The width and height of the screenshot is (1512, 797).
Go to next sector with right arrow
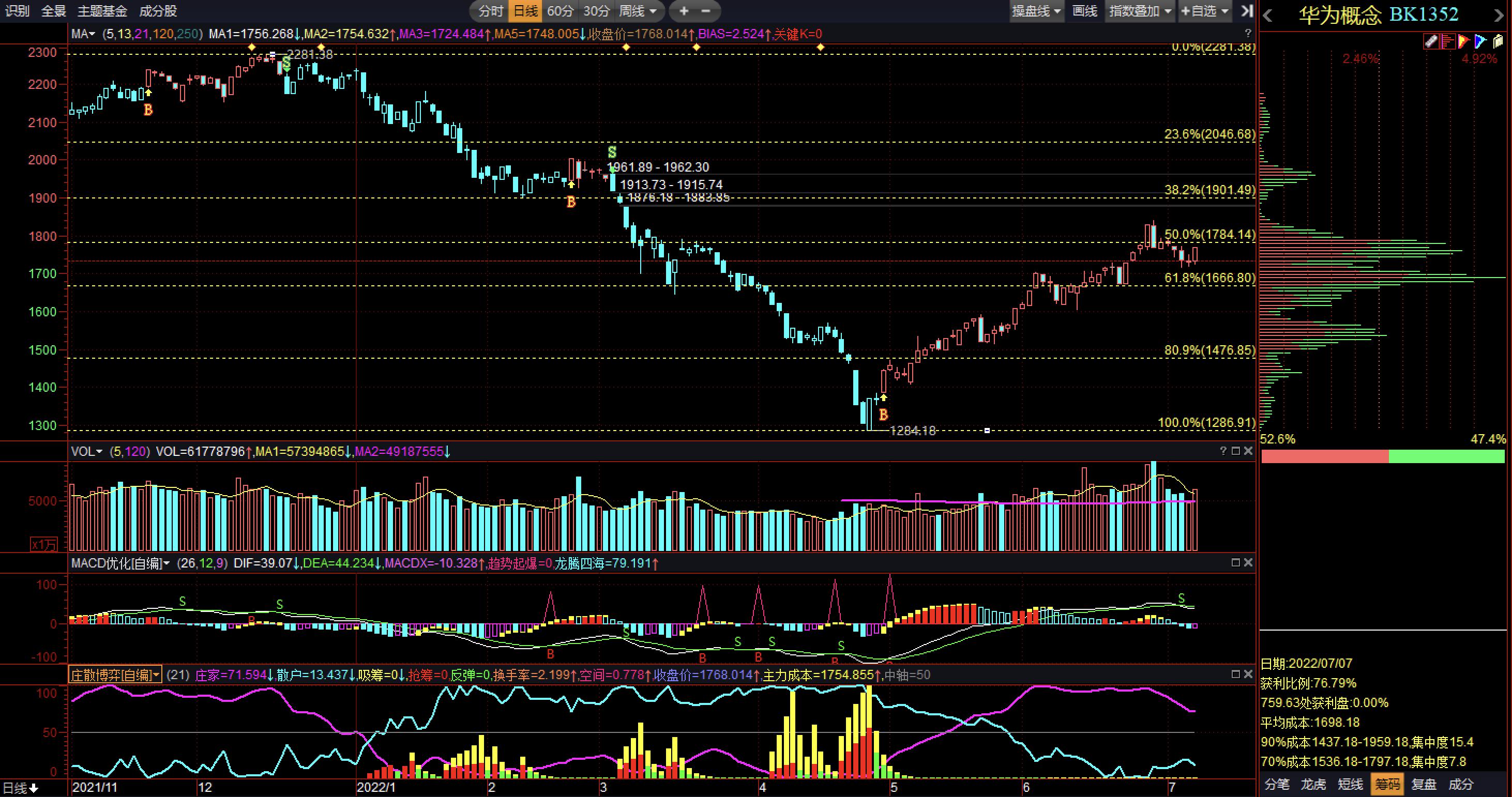pos(1498,16)
